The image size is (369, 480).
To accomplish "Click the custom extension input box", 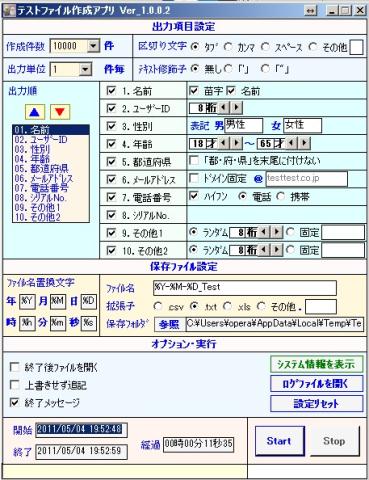I will point(321,307).
